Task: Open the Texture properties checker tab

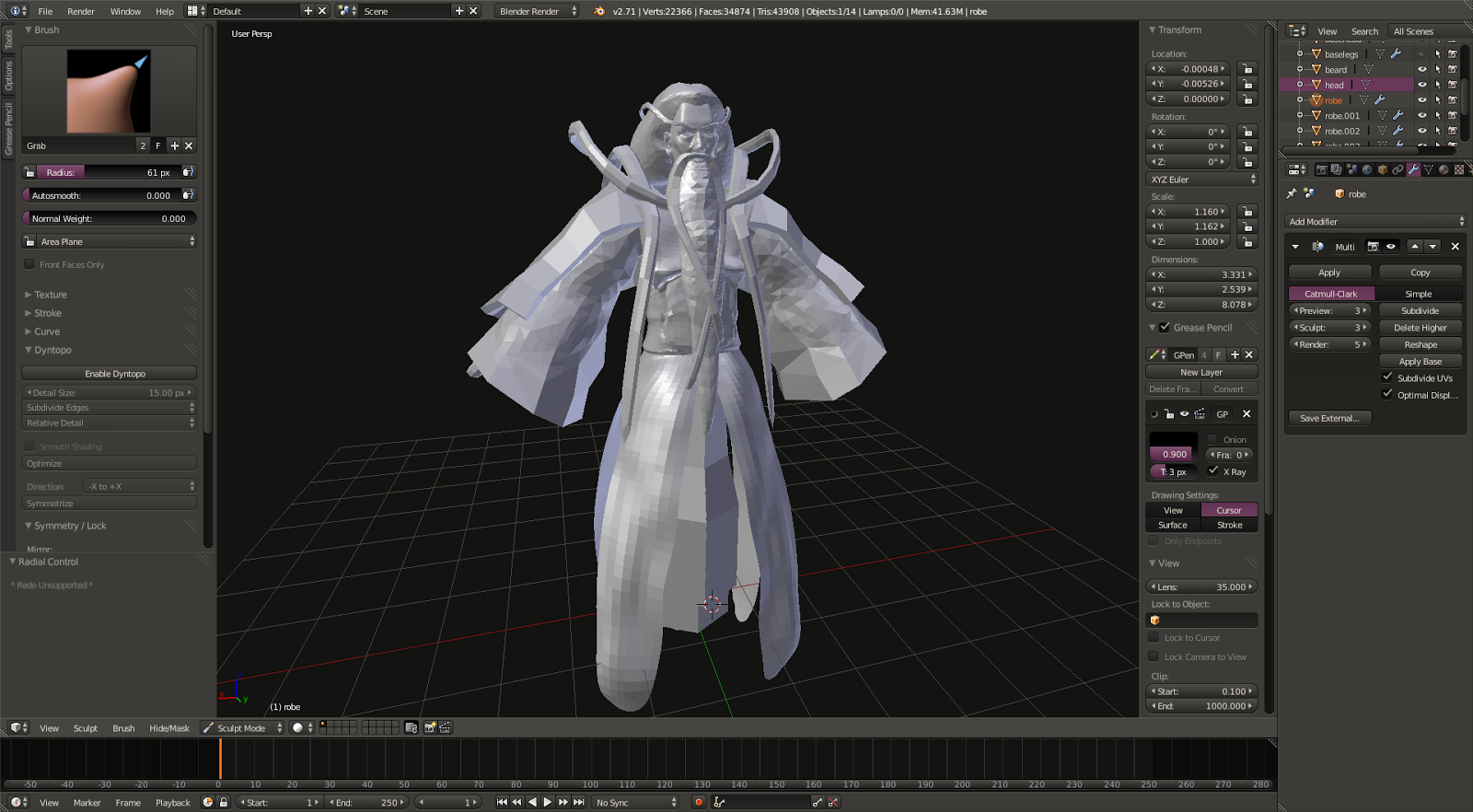Action: coord(1459,169)
